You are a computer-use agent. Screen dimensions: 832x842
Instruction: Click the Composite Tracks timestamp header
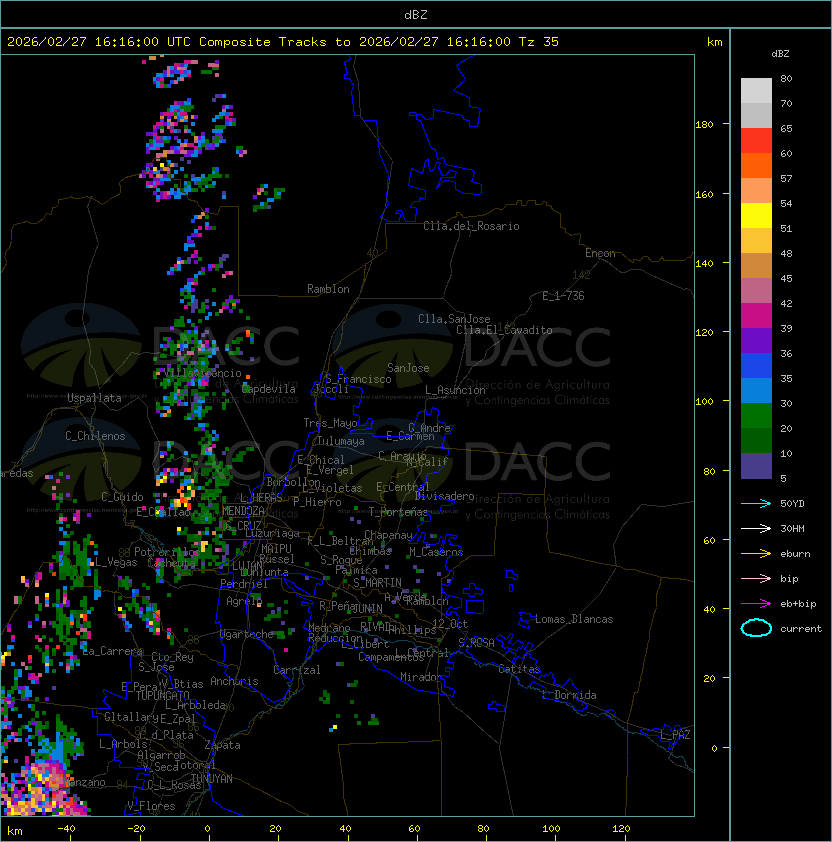tap(283, 42)
